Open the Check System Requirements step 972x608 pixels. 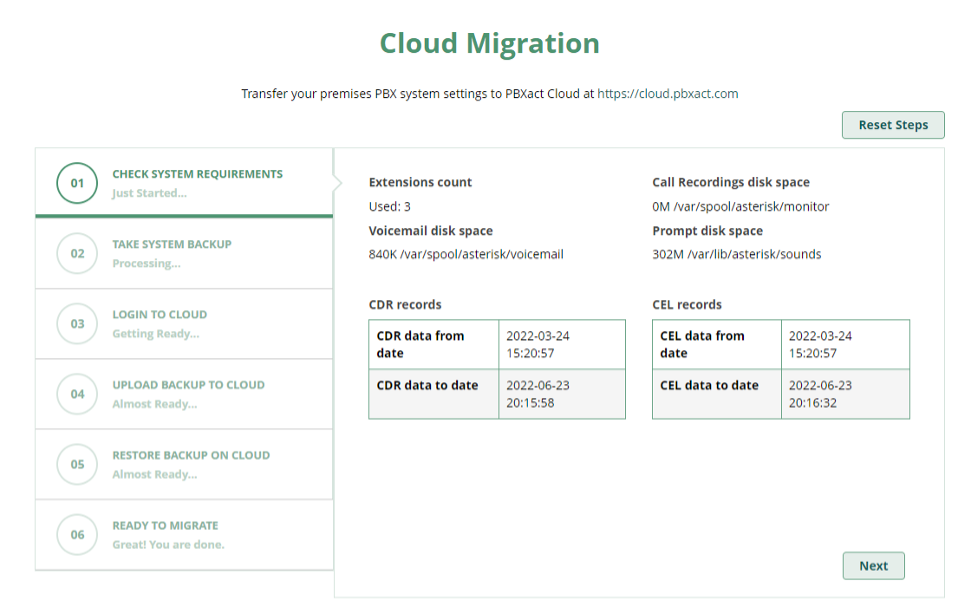click(184, 182)
